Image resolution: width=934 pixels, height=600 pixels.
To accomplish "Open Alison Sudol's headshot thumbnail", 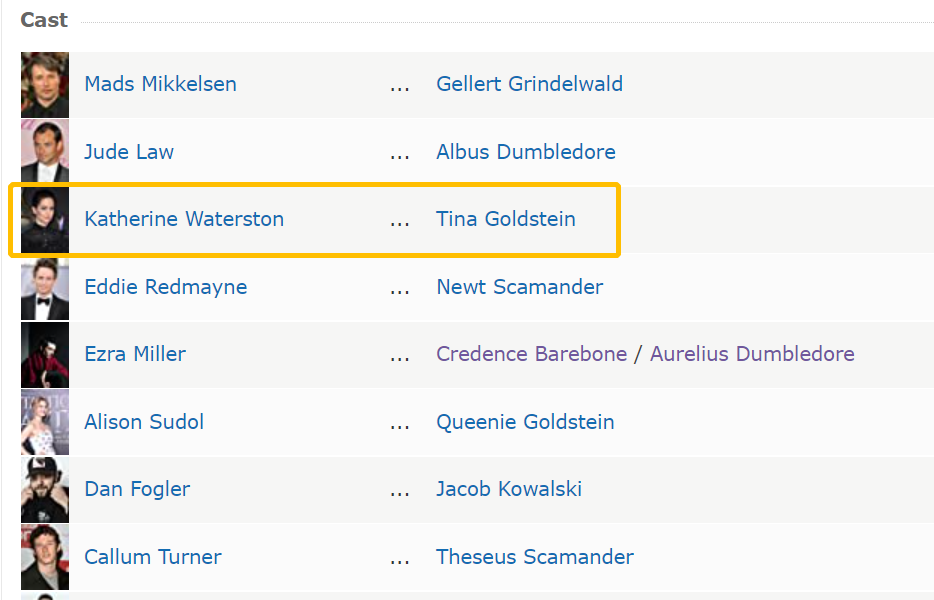I will click(45, 422).
